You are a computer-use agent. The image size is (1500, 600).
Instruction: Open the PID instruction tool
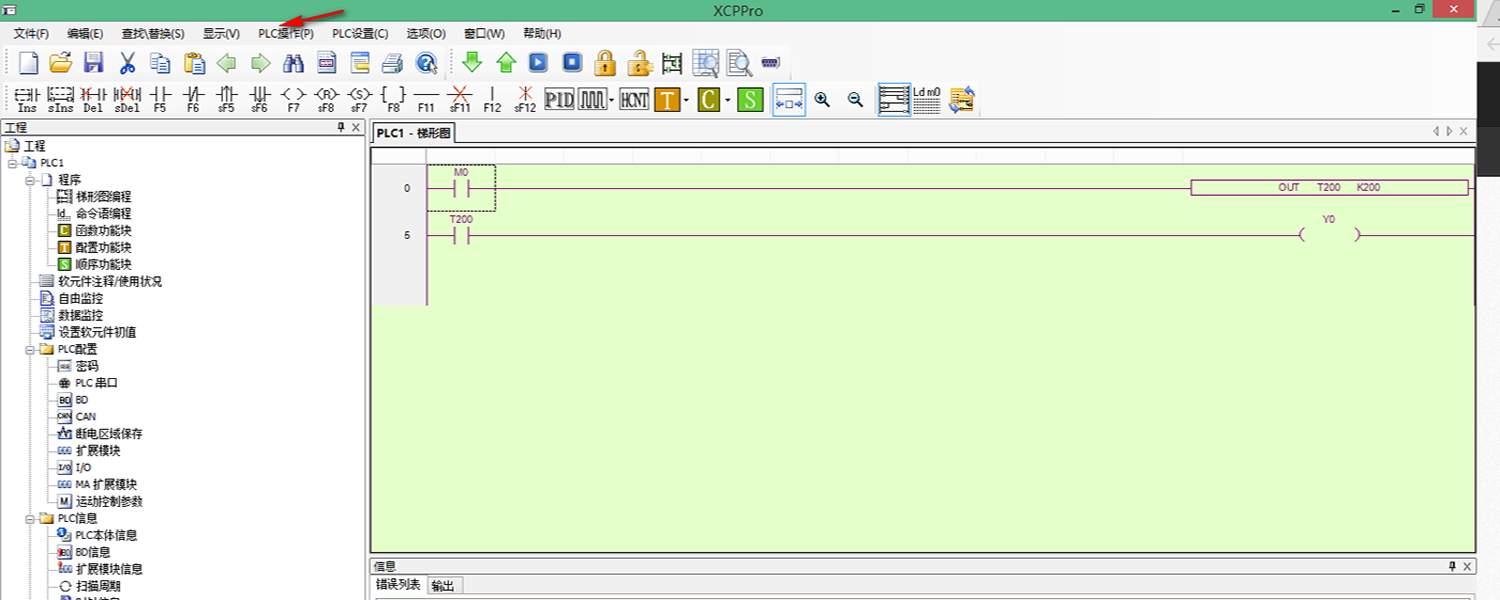pos(559,99)
